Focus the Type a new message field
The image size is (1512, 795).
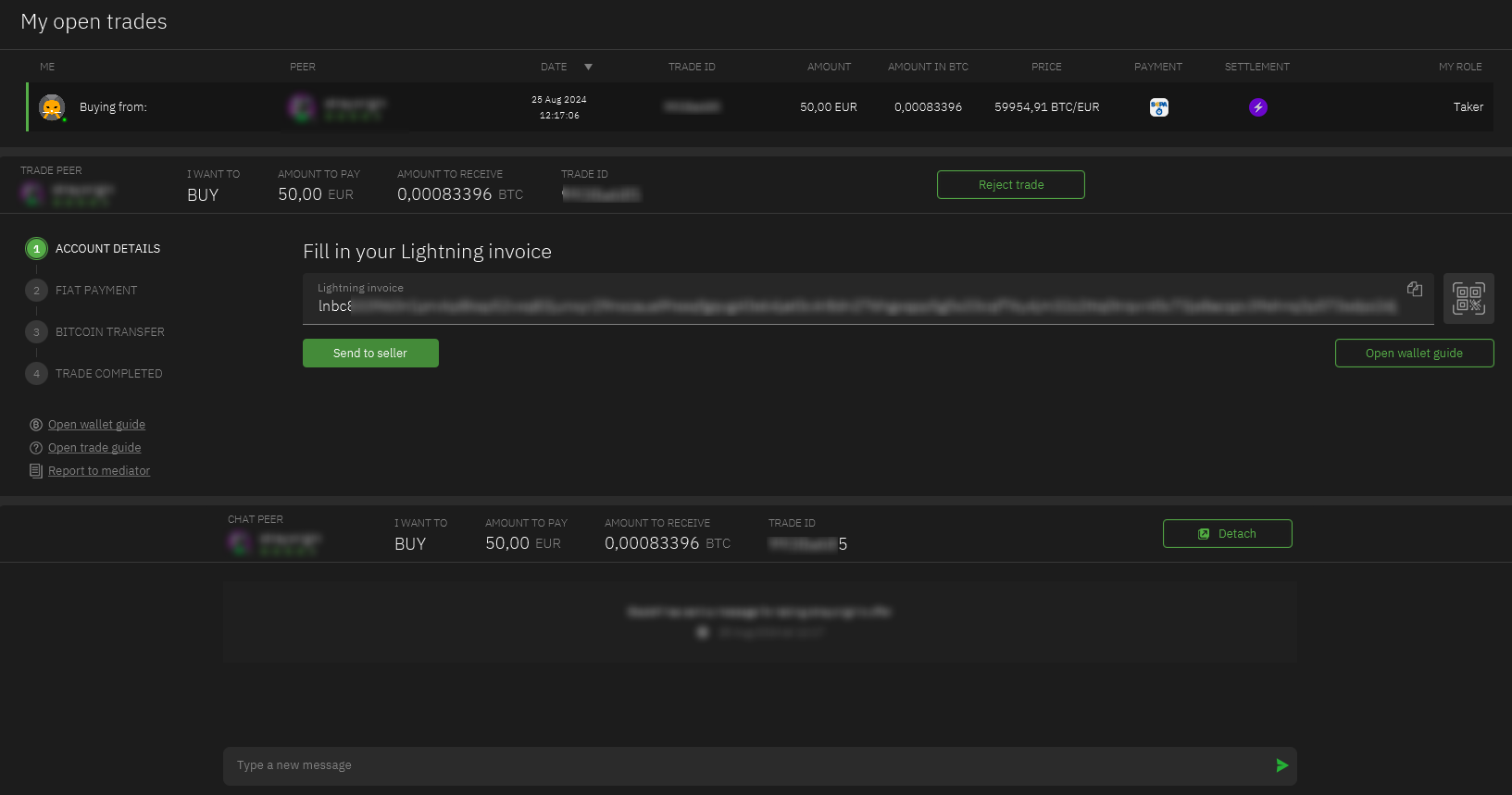741,765
